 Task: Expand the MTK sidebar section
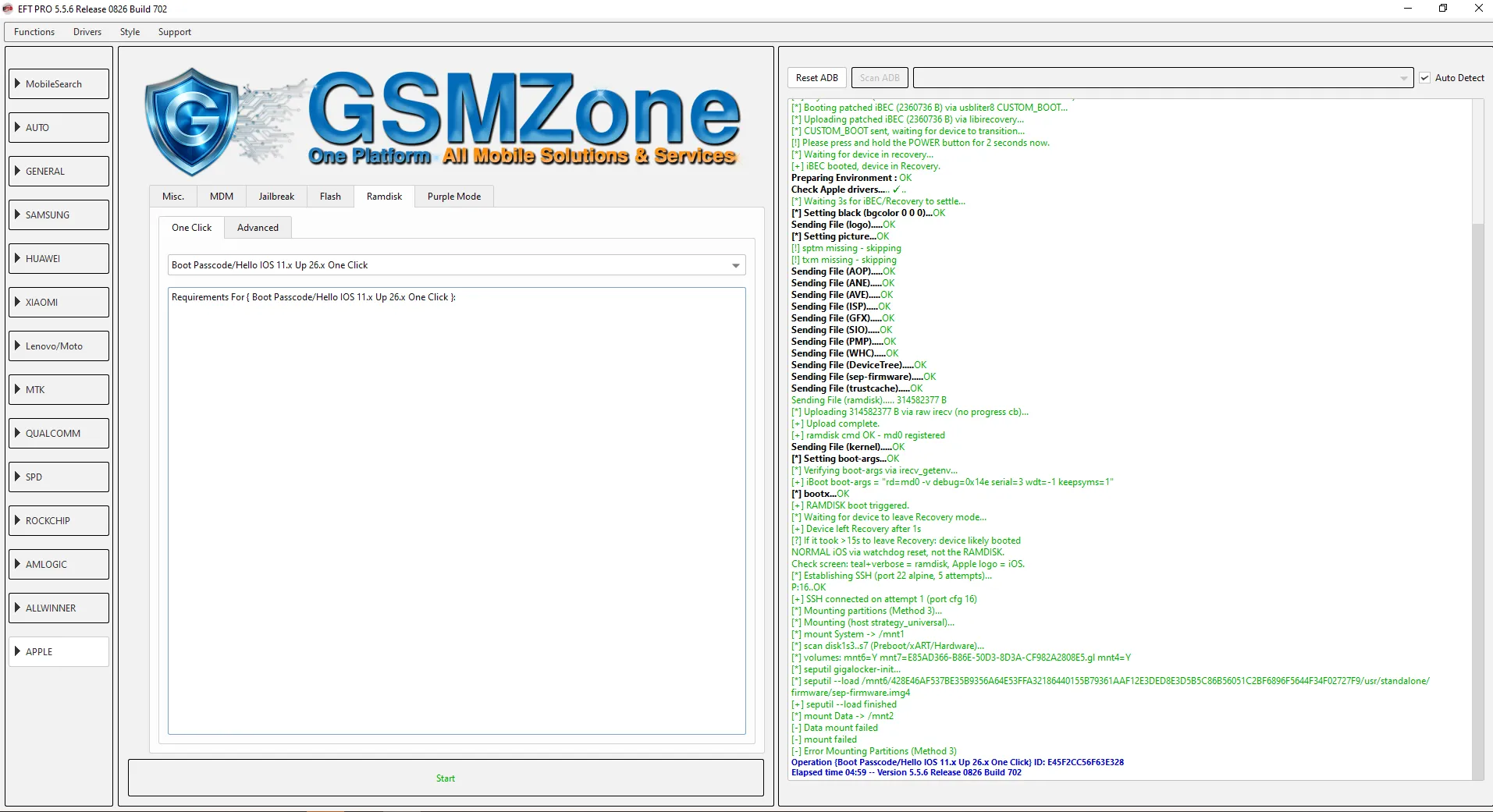[59, 390]
